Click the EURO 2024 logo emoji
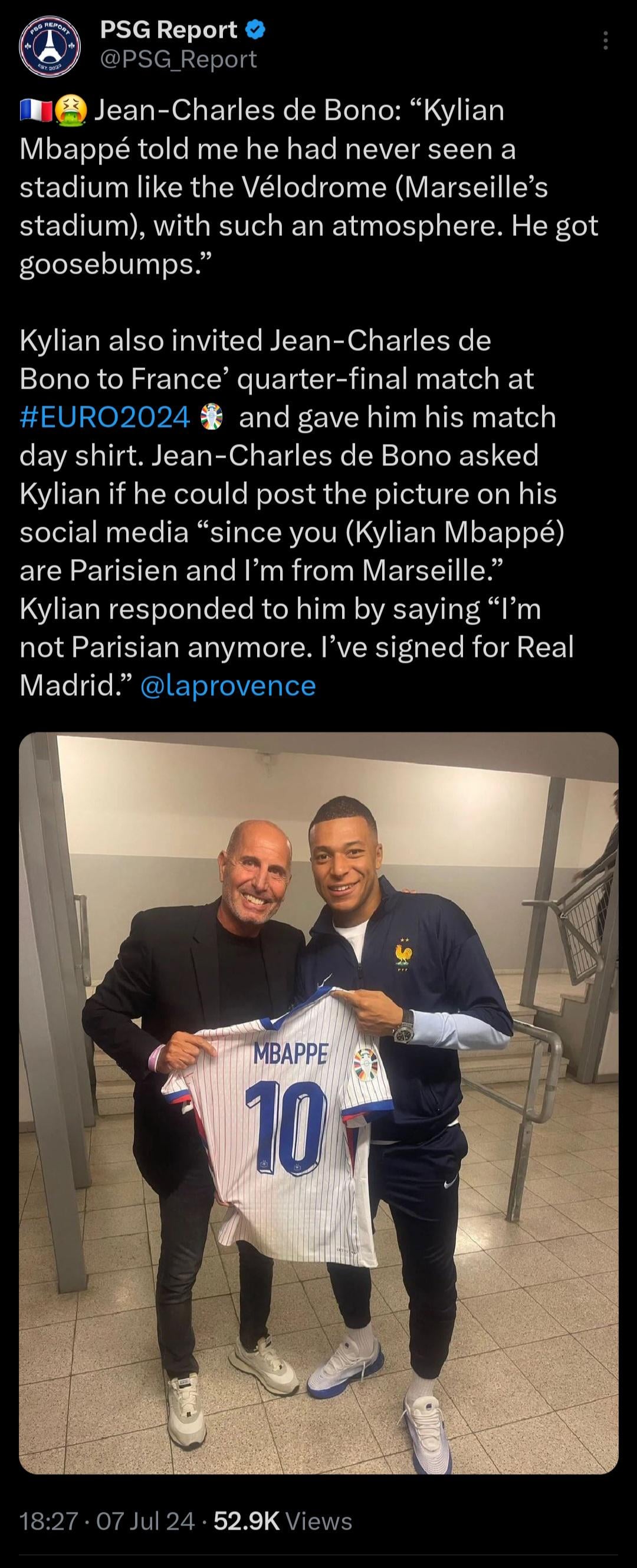Viewport: 637px width, 1568px height. pyautogui.click(x=211, y=418)
